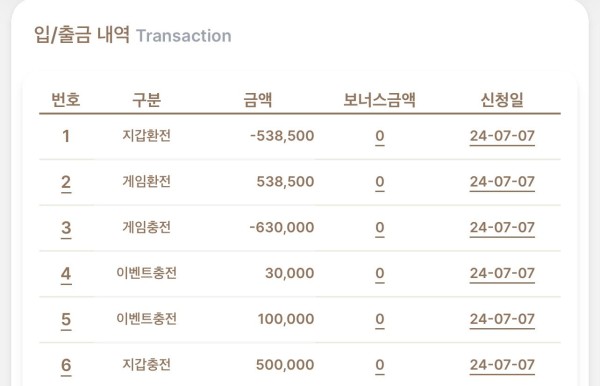The height and width of the screenshot is (386, 600).
Task: Click bonus amount 0 in 지갑충전 row
Action: point(380,365)
